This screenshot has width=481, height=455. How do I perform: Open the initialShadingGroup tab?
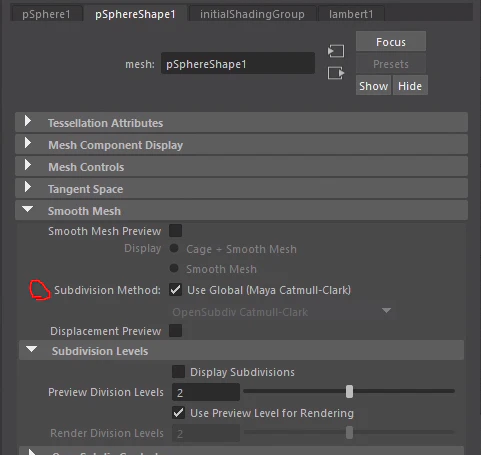[252, 14]
